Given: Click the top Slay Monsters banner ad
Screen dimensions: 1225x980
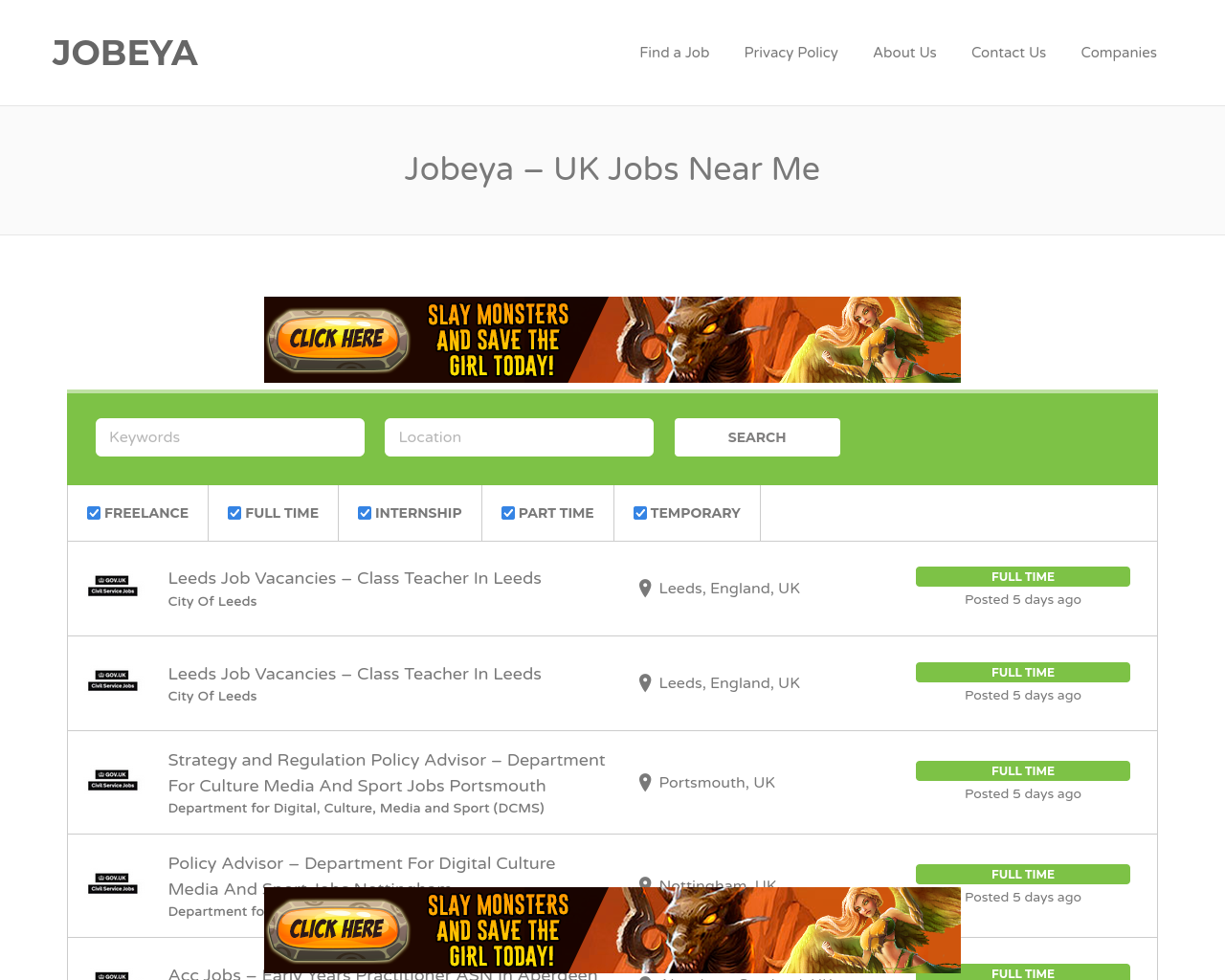Looking at the screenshot, I should click(612, 340).
